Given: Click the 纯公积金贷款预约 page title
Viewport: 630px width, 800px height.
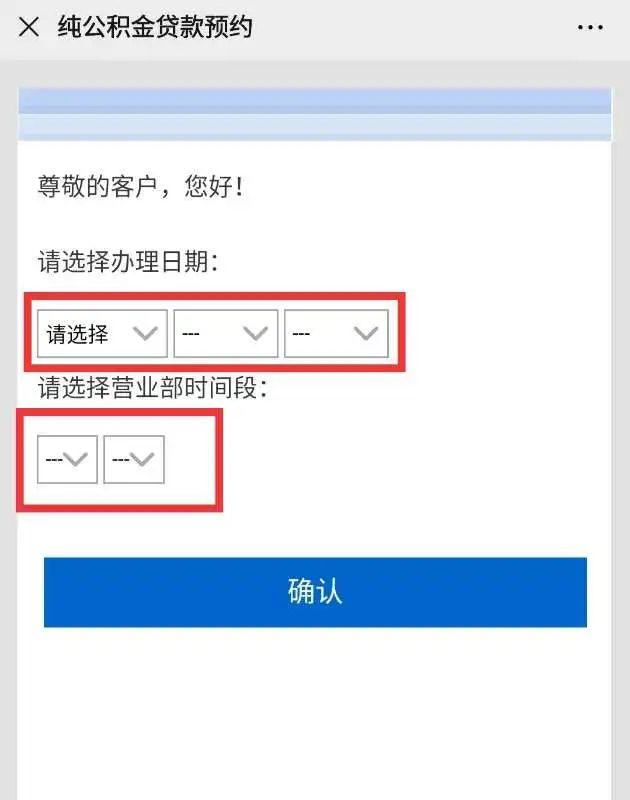Looking at the screenshot, I should click(155, 27).
